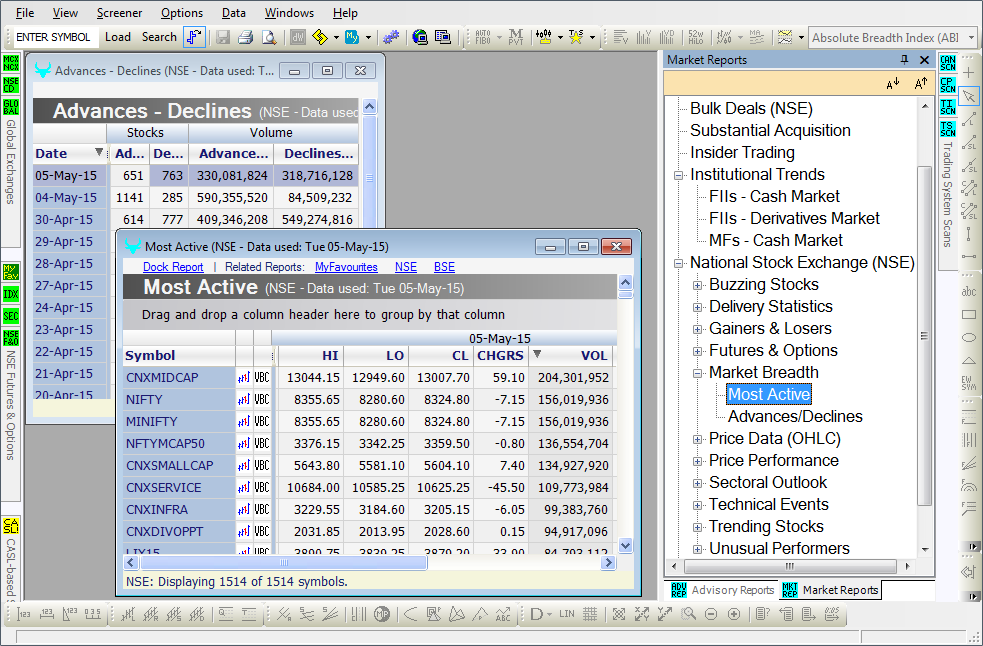Open the Options menu
983x646 pixels.
click(182, 13)
